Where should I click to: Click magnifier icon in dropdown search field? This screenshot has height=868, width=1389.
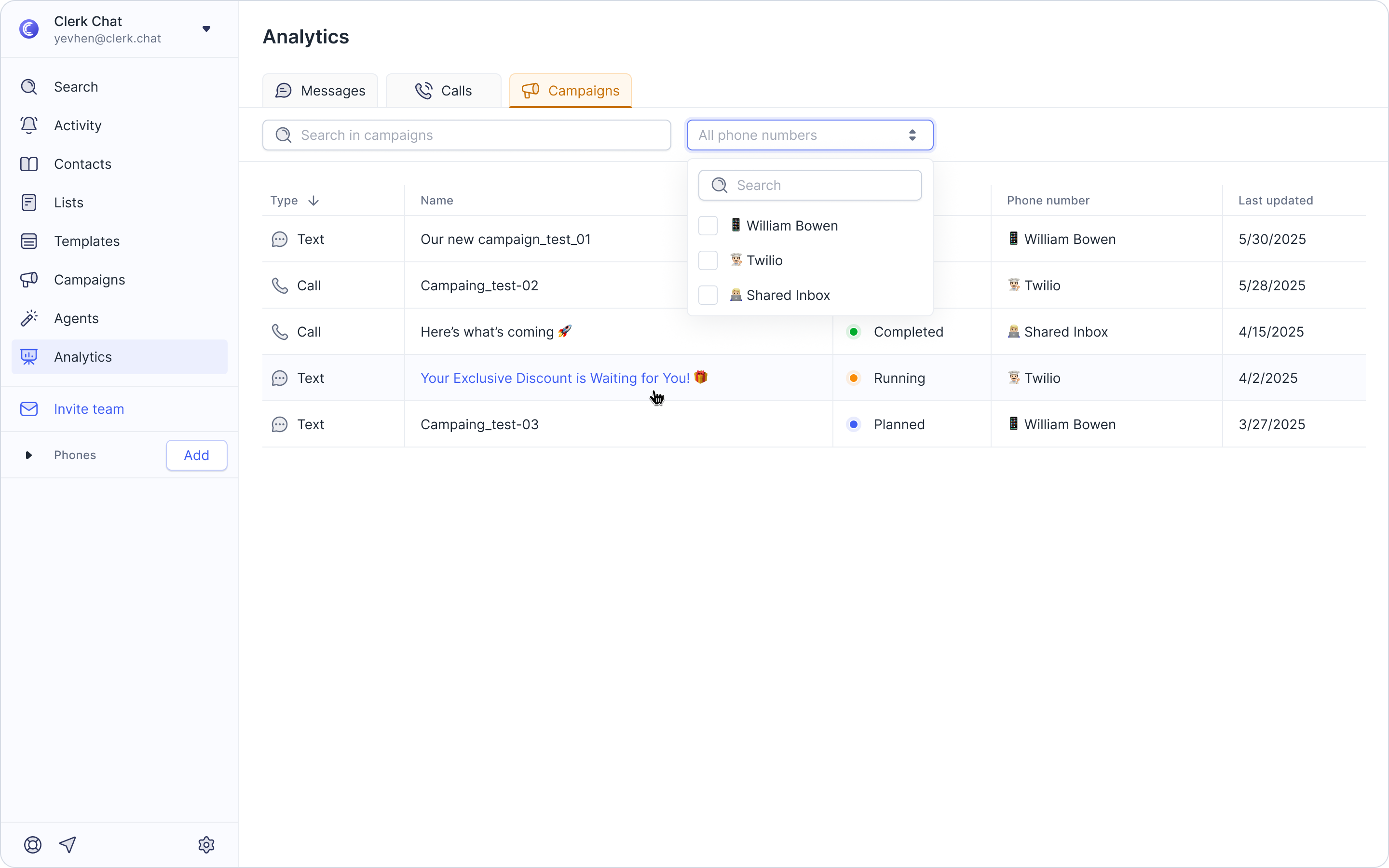[719, 185]
